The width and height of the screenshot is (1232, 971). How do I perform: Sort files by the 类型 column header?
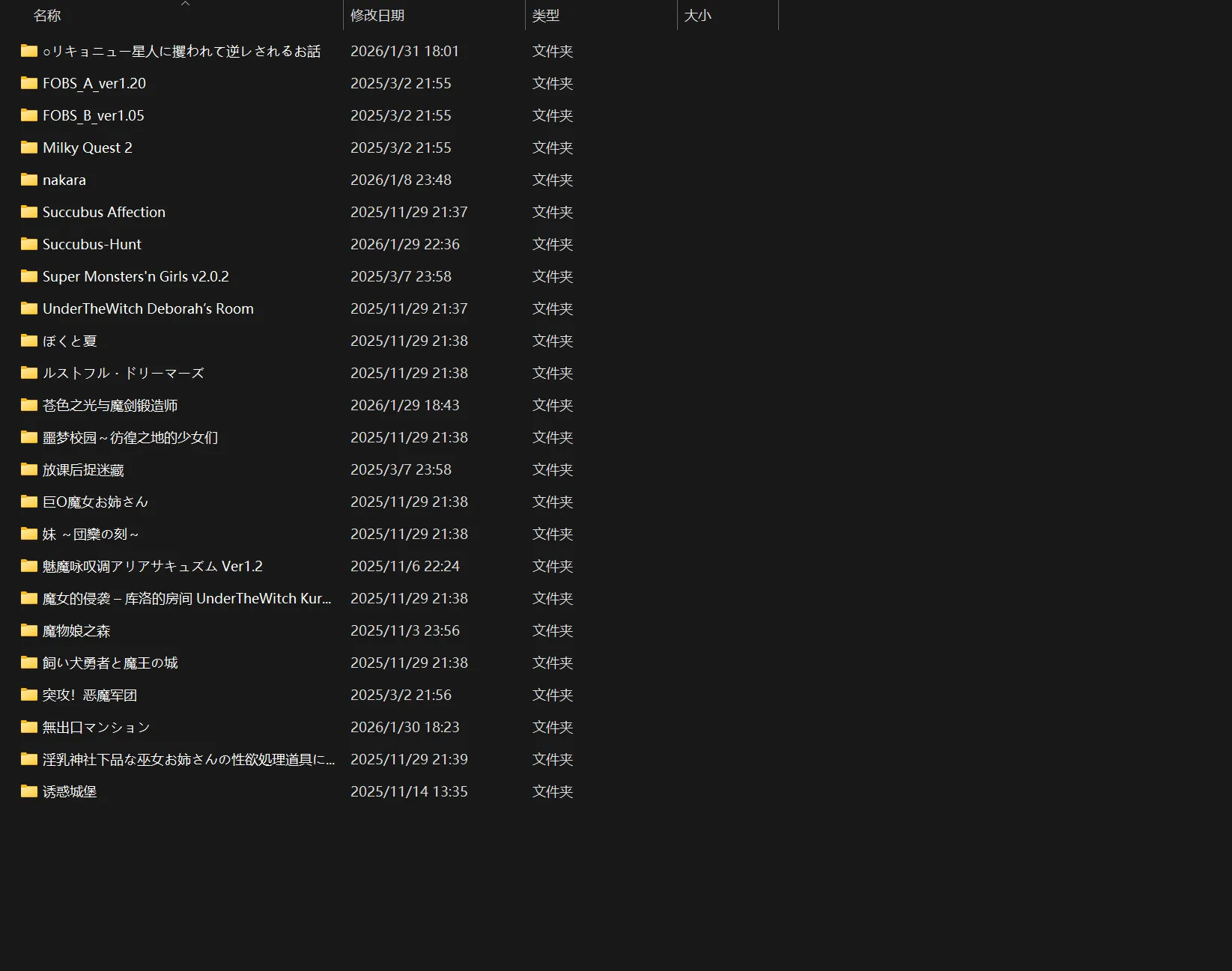pos(546,16)
